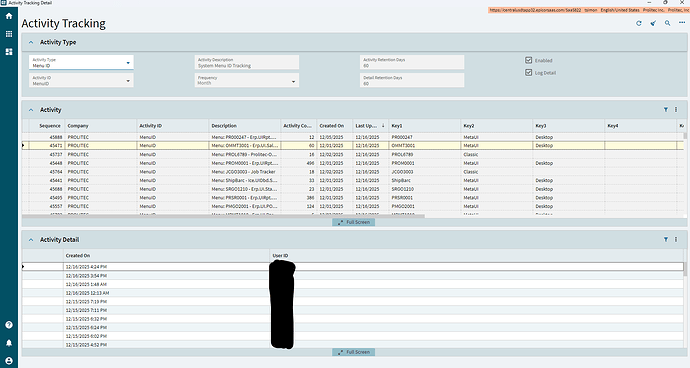690x368 pixels.
Task: Select the row with sequence 45557
Action: (x=353, y=206)
